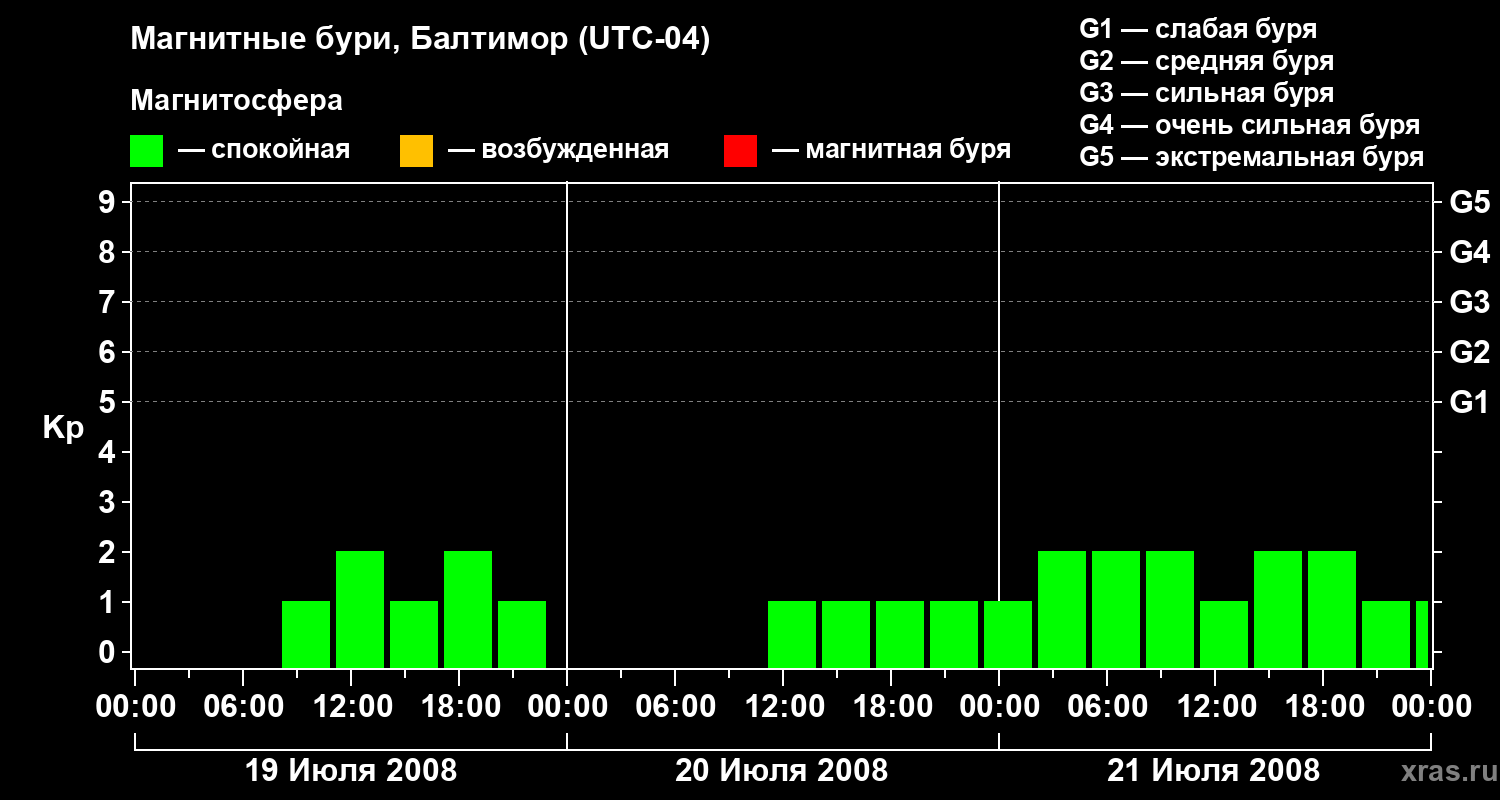Viewport: 1500px width, 800px height.
Task: Click the orange 'возбужденная' legend swatch
Action: point(416,151)
